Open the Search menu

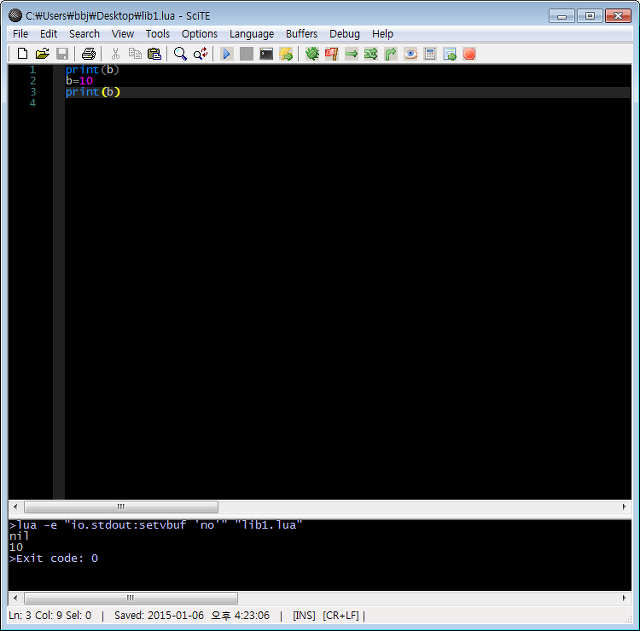[84, 34]
